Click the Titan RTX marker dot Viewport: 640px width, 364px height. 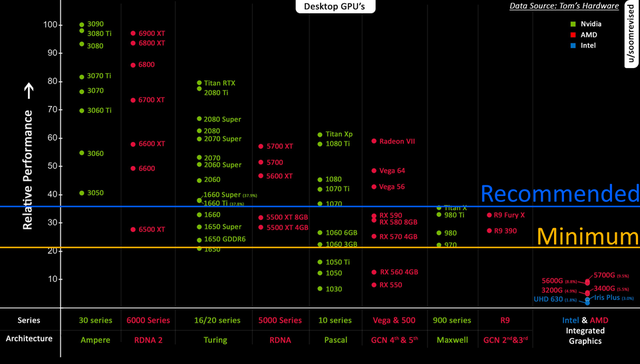tap(199, 83)
